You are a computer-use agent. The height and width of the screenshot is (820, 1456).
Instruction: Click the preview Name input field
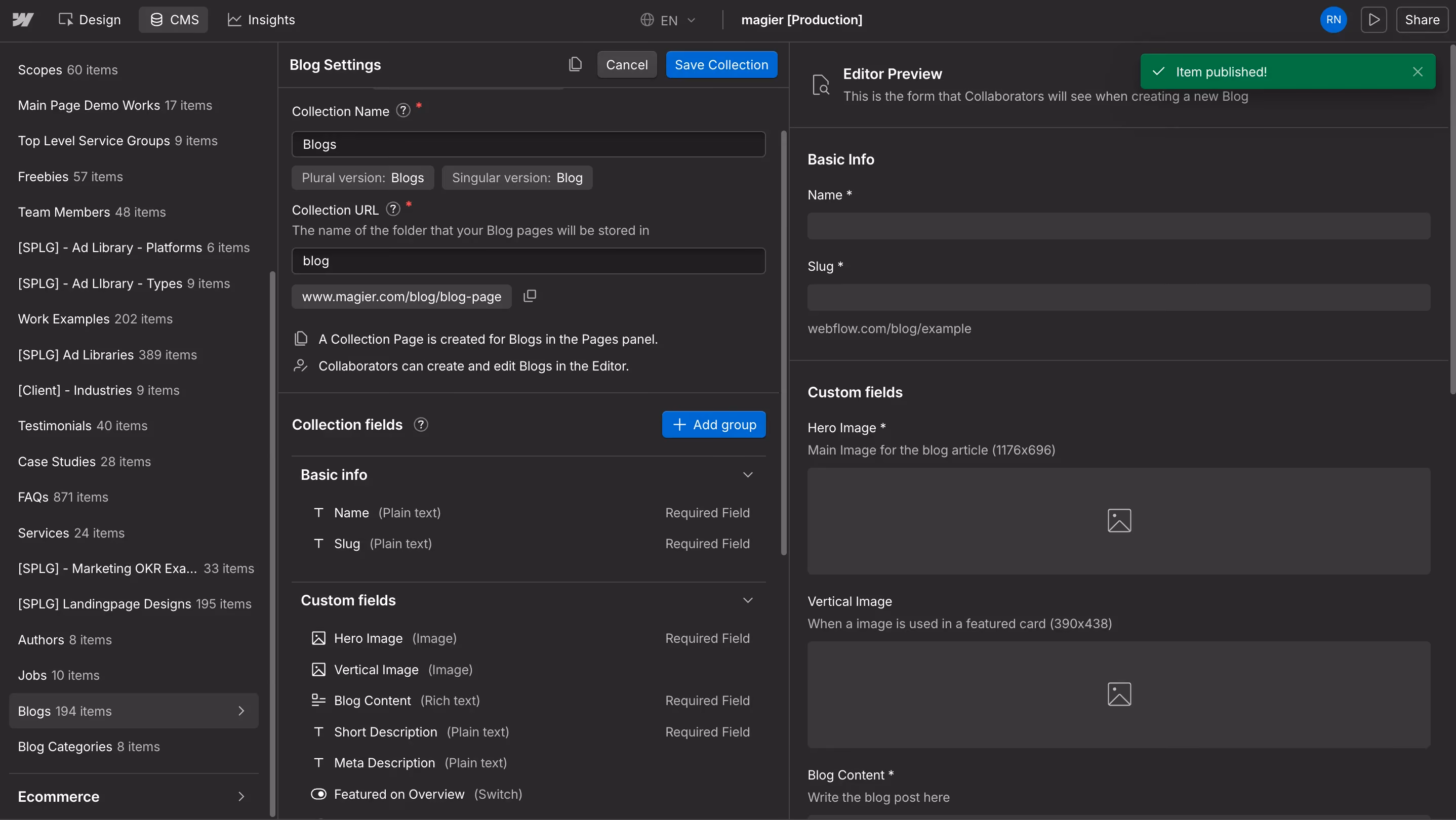1118,226
